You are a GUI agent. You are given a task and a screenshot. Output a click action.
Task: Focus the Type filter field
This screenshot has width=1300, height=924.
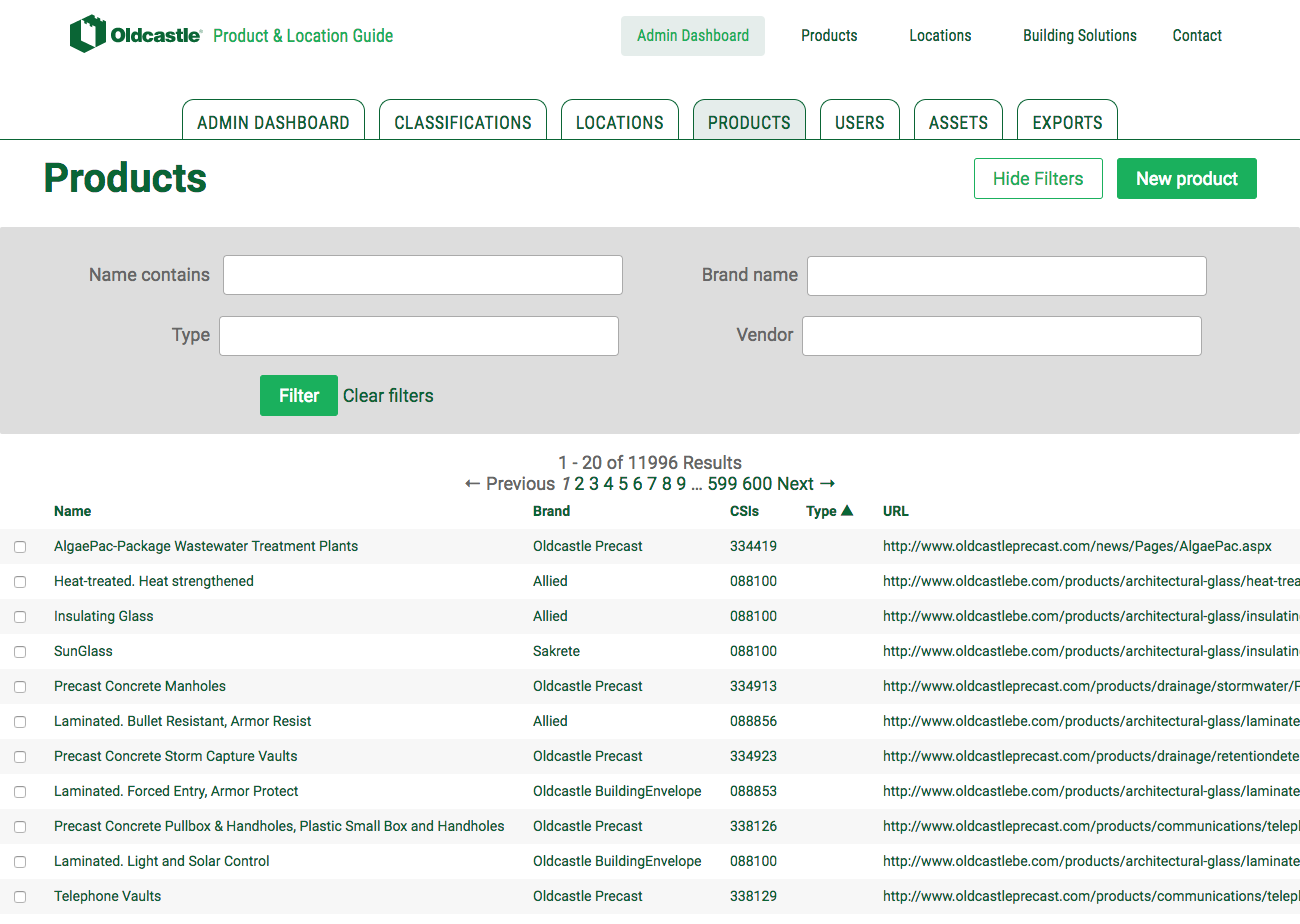point(419,336)
